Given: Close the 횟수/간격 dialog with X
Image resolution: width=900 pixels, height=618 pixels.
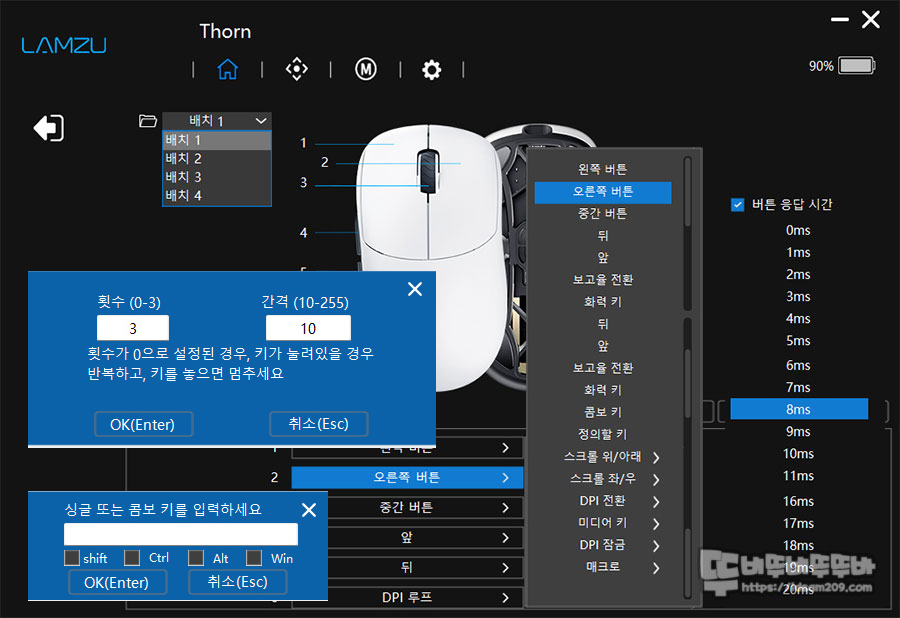Looking at the screenshot, I should (415, 289).
